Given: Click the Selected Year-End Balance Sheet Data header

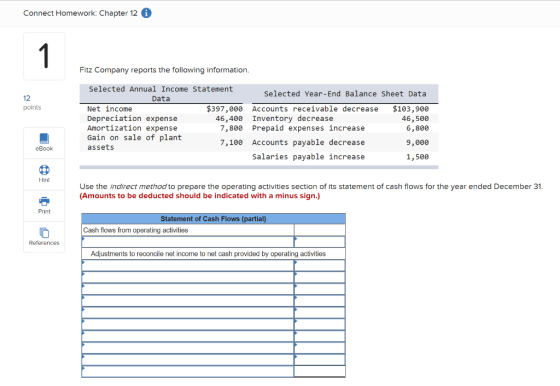Looking at the screenshot, I should pos(345,94).
